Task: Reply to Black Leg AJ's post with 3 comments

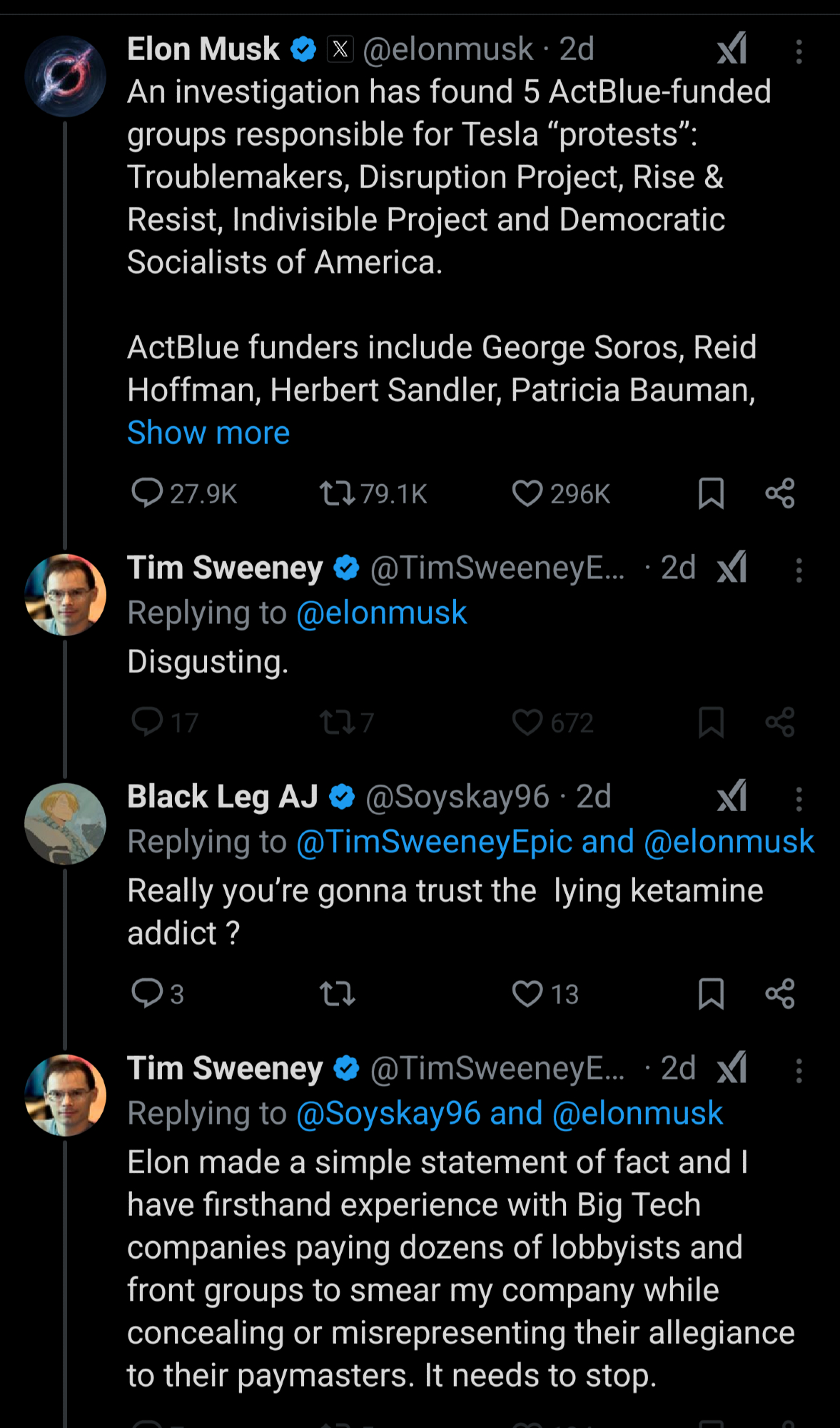Action: [148, 994]
